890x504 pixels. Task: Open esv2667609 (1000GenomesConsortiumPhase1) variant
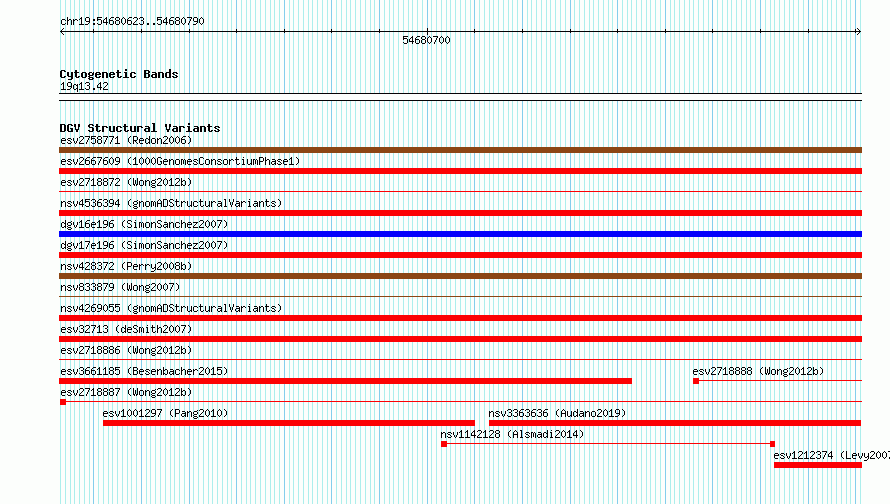(x=180, y=161)
